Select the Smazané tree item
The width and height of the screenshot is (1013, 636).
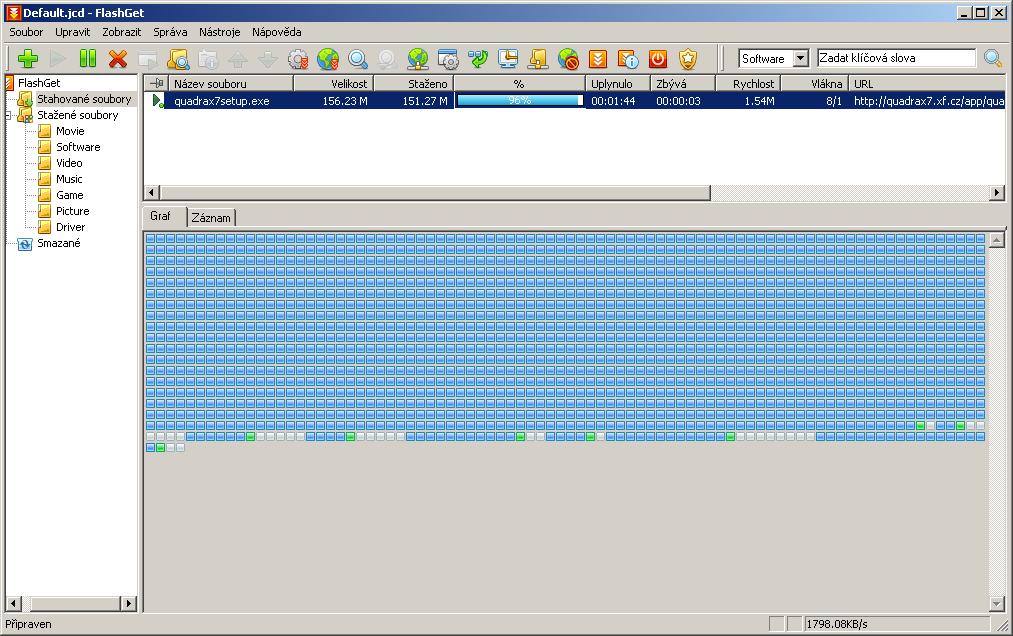[x=58, y=243]
